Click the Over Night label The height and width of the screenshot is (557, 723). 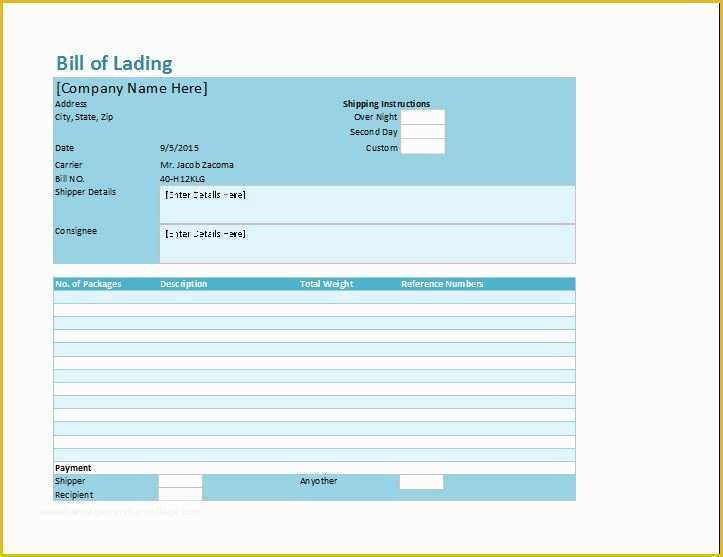tap(375, 117)
